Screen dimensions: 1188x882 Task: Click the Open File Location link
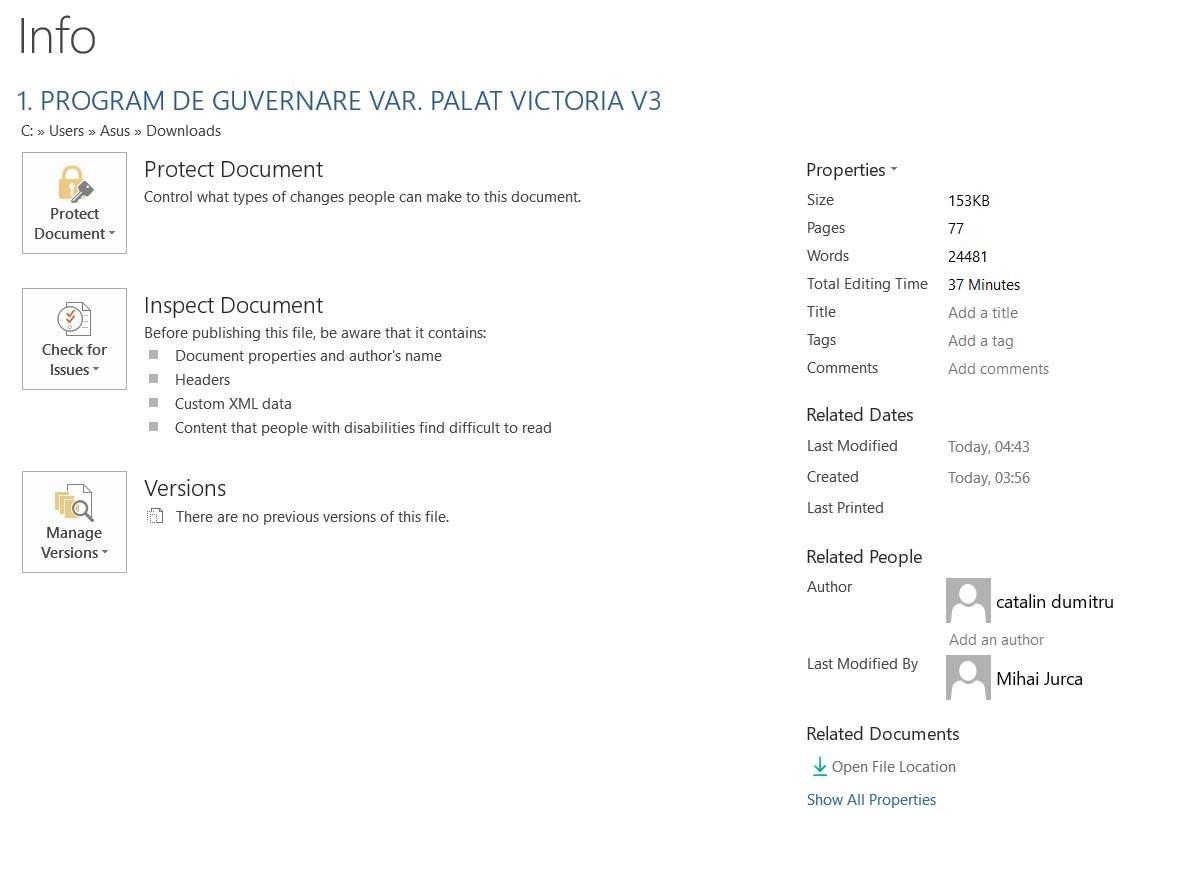(x=893, y=767)
